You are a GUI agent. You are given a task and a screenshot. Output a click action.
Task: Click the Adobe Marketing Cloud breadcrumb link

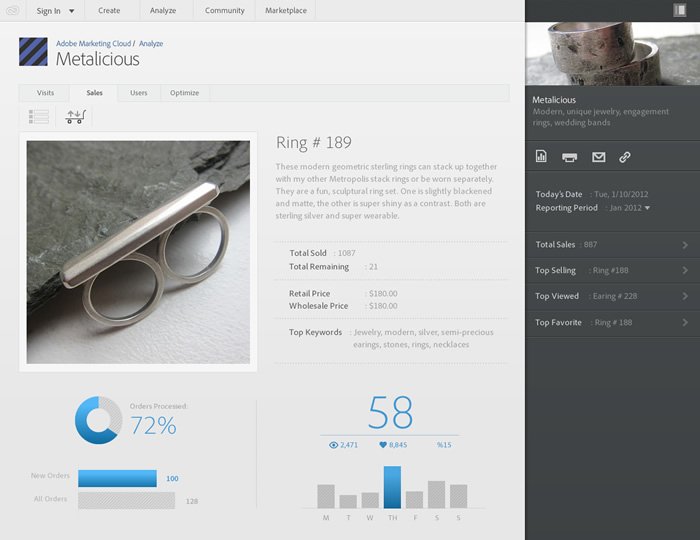[x=93, y=44]
